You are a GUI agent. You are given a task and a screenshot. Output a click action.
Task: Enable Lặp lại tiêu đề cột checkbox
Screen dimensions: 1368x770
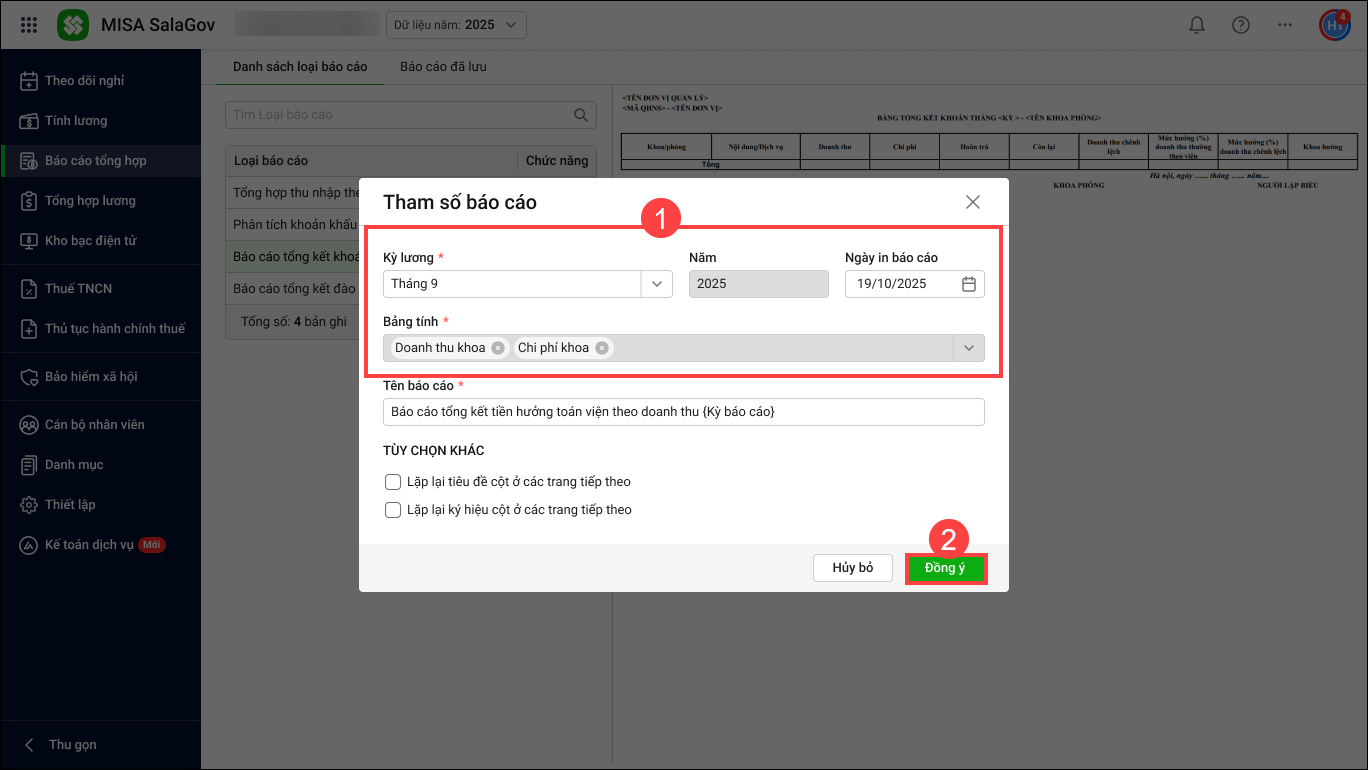(x=393, y=482)
